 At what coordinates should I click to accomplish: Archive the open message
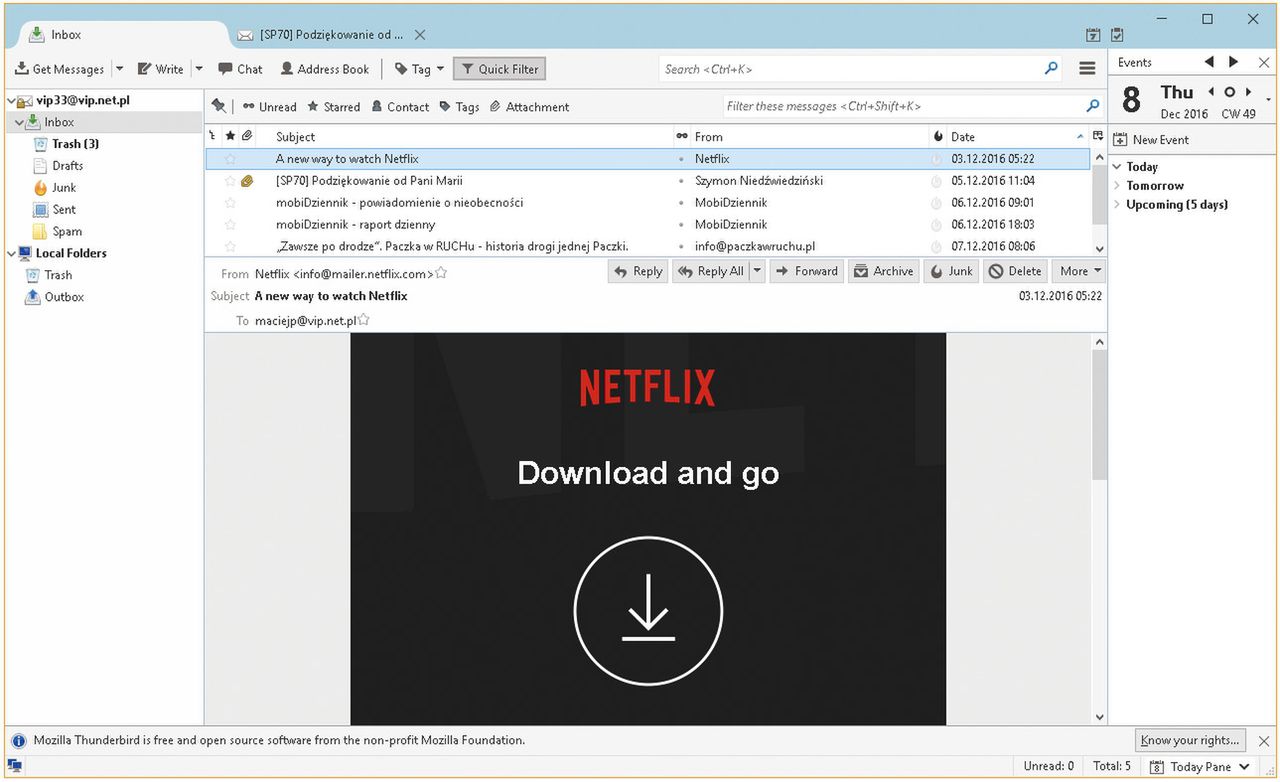pyautogui.click(x=883, y=271)
